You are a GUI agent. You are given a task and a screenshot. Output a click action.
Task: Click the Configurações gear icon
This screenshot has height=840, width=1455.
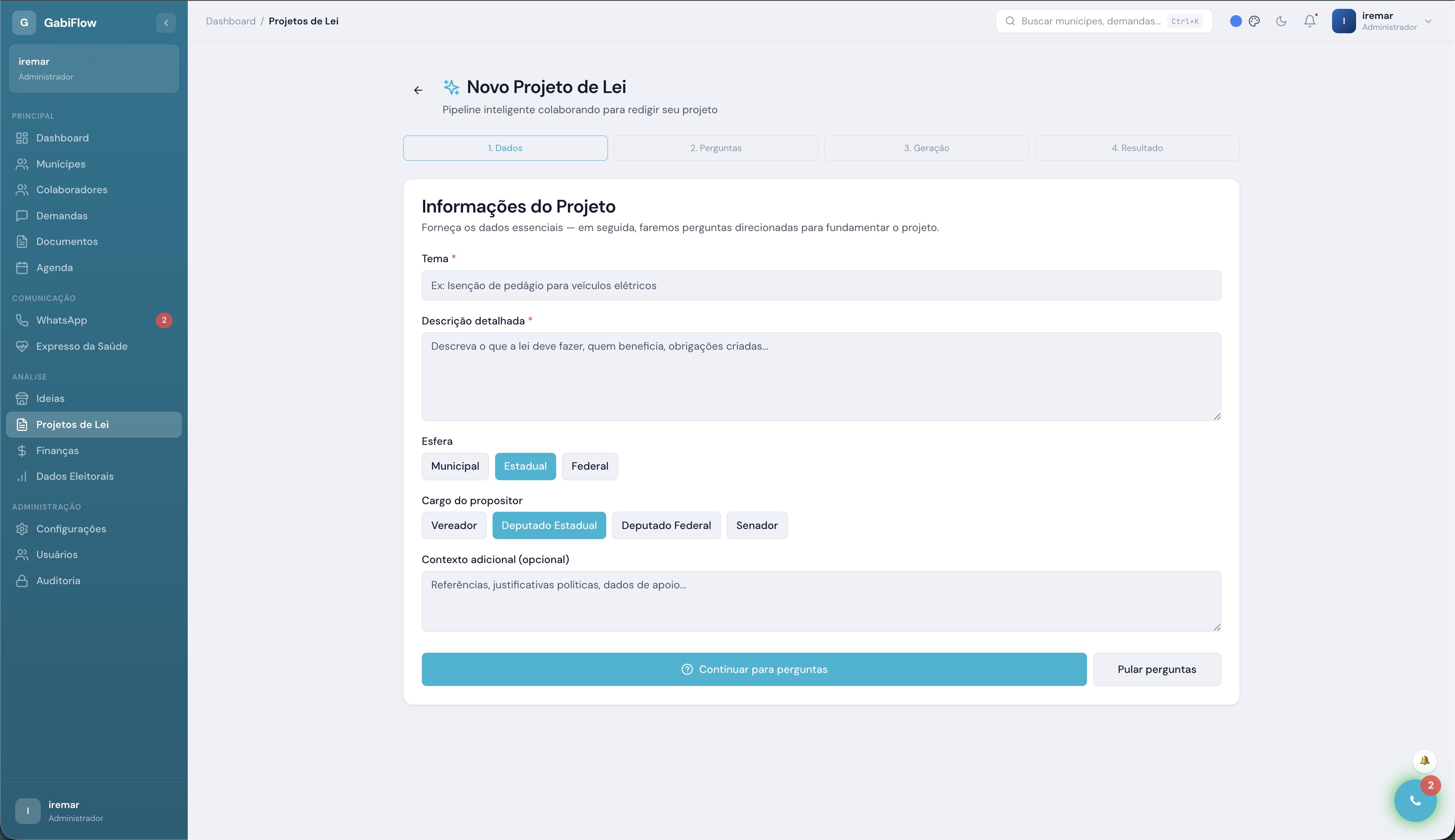click(22, 529)
